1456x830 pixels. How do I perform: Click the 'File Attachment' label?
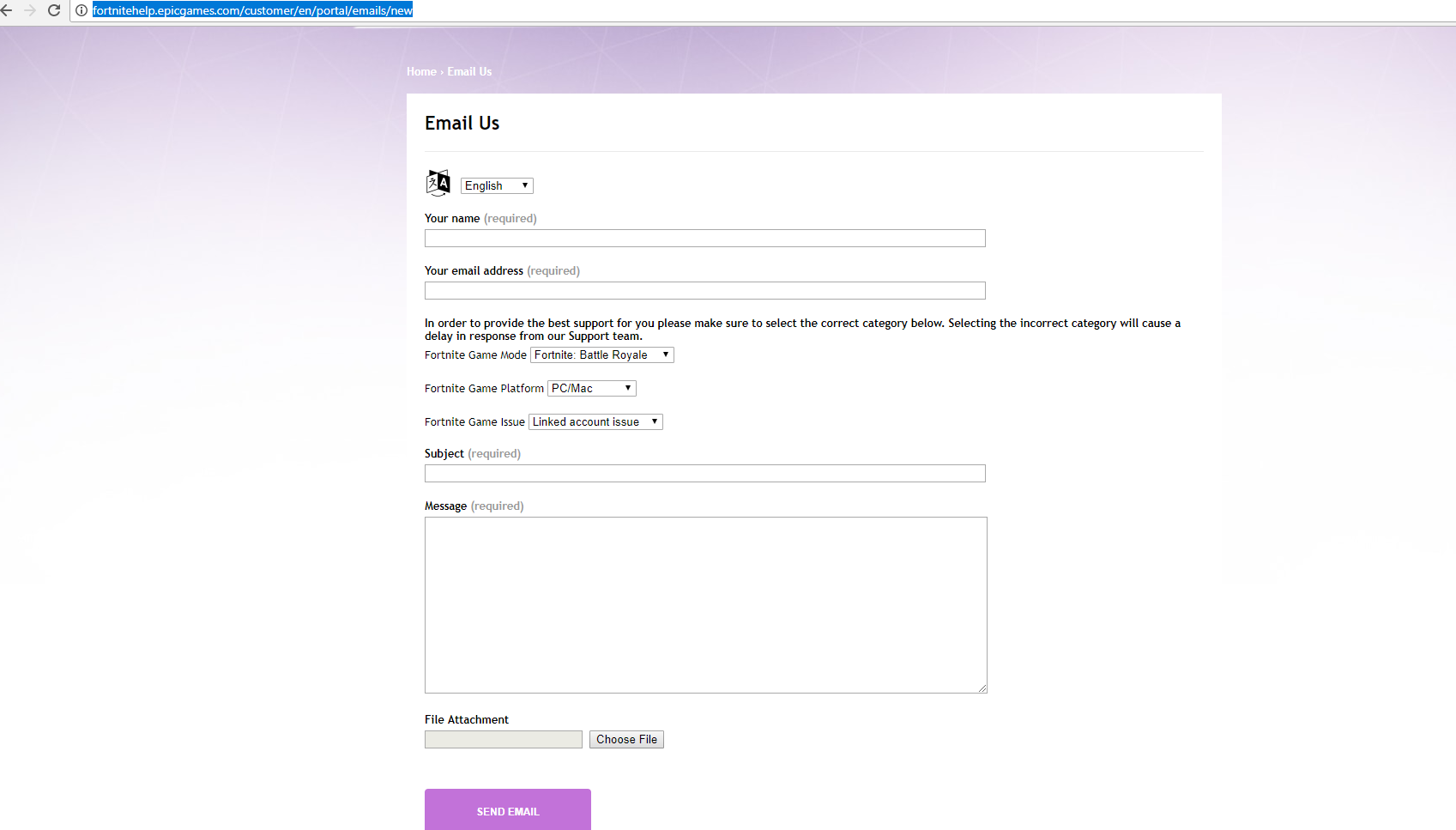coord(467,719)
